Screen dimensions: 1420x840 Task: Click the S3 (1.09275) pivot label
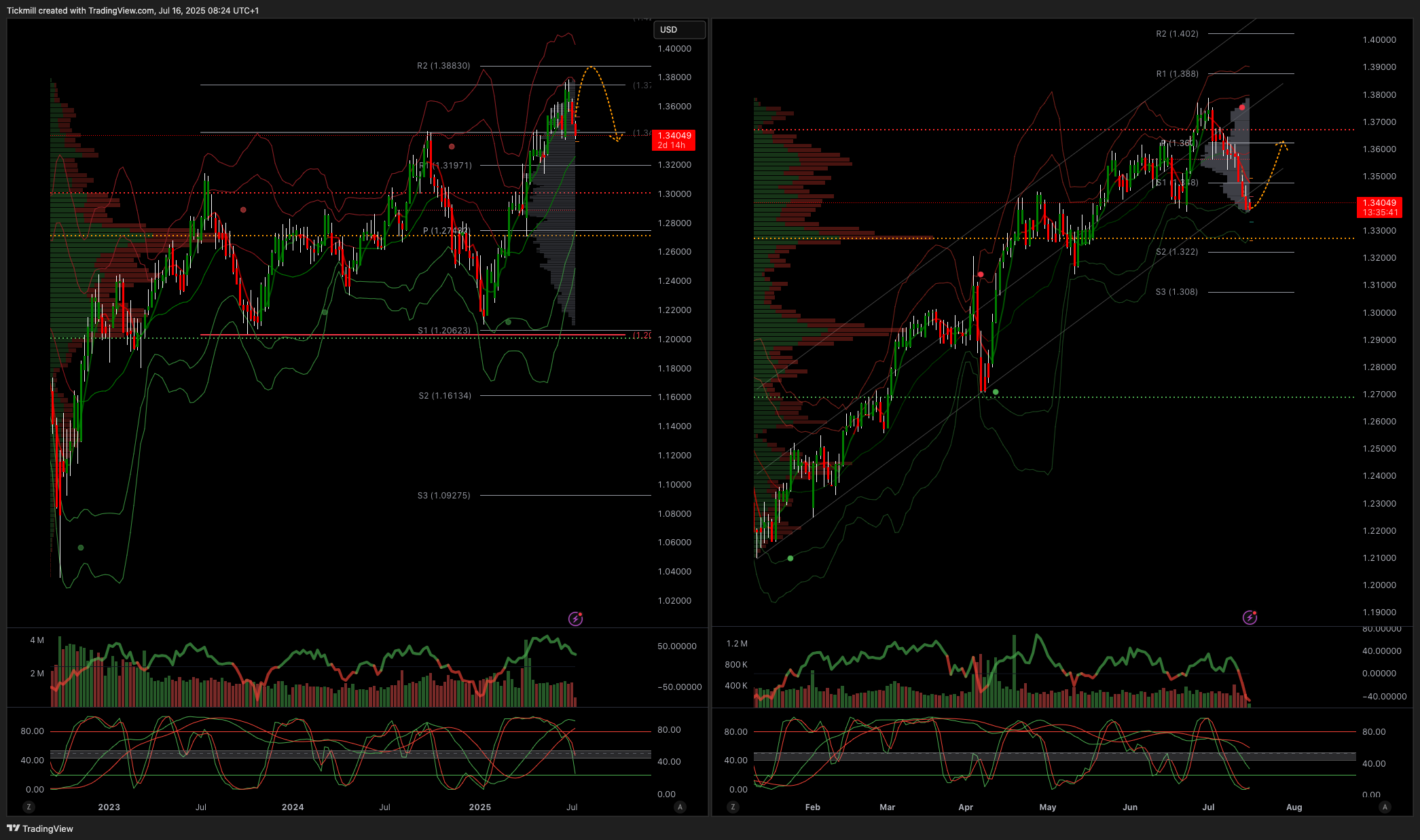(444, 496)
